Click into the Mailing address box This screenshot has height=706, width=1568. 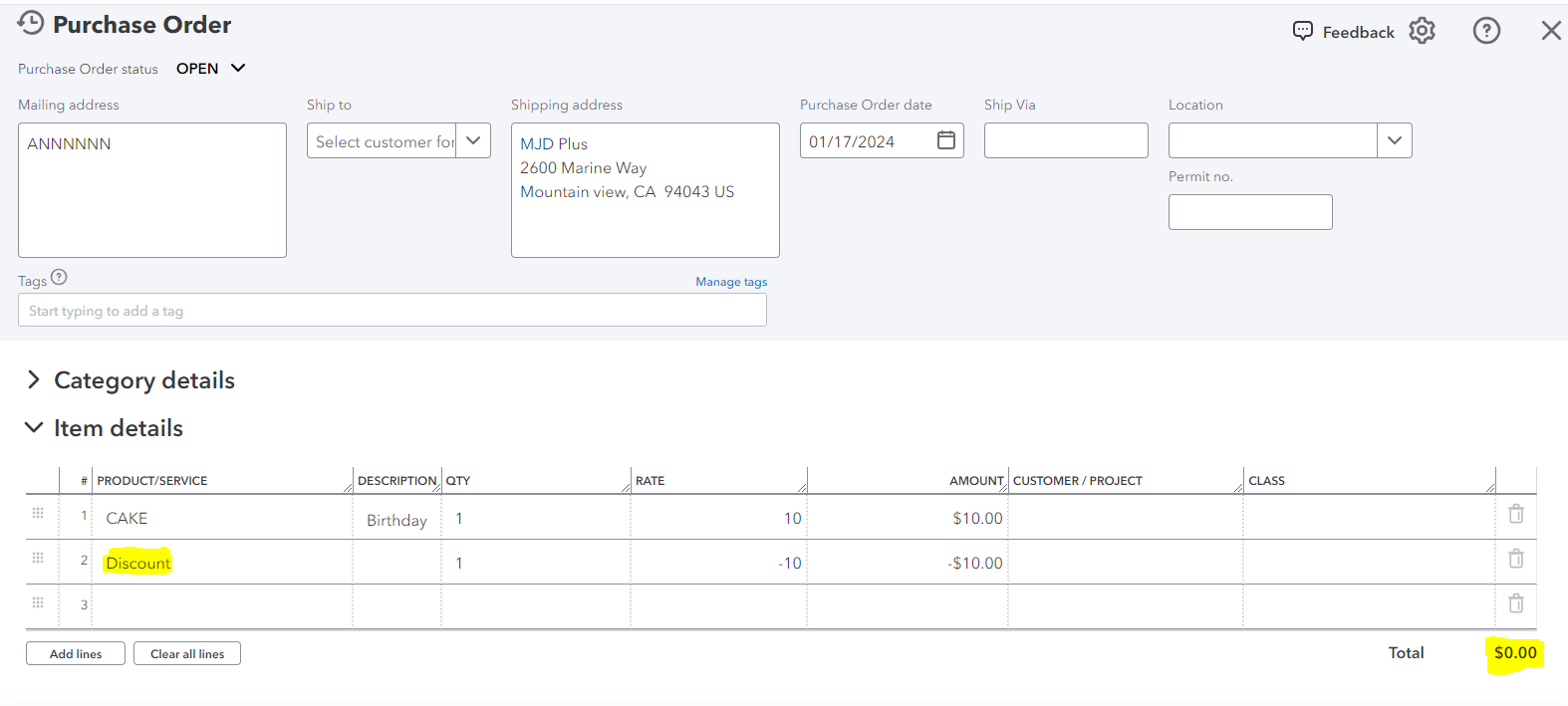coord(152,190)
